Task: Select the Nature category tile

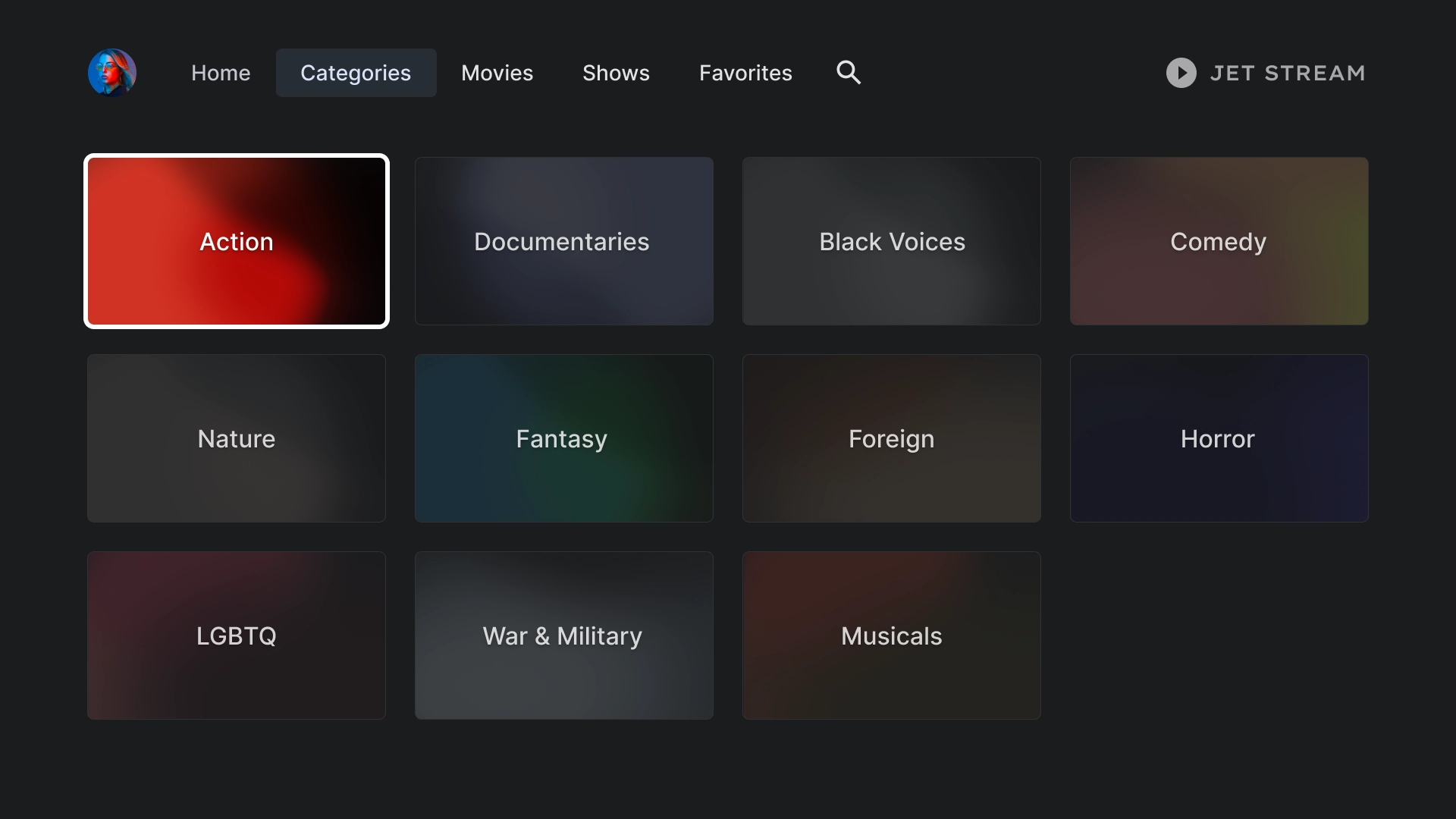Action: point(236,438)
